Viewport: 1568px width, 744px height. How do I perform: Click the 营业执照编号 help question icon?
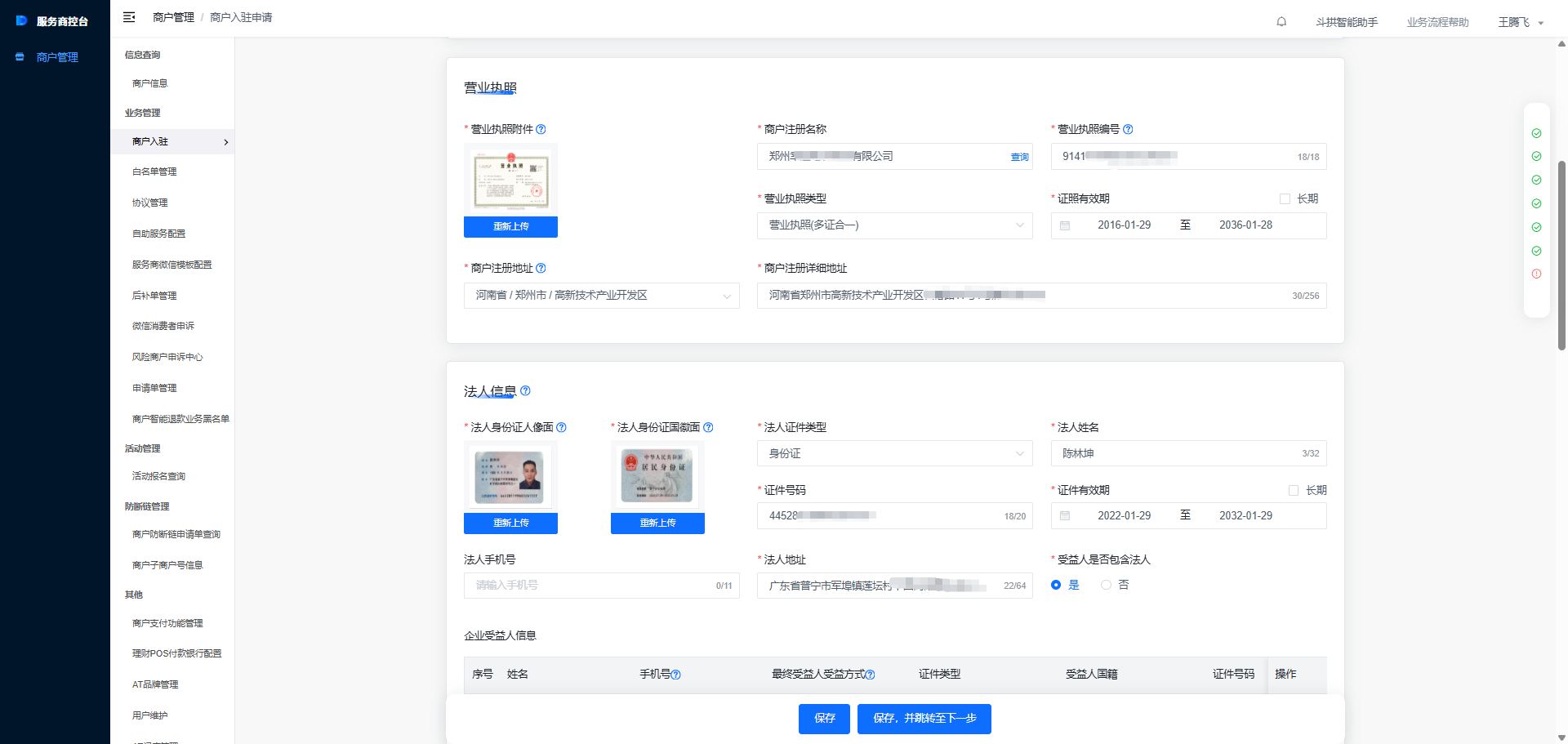click(x=1128, y=129)
